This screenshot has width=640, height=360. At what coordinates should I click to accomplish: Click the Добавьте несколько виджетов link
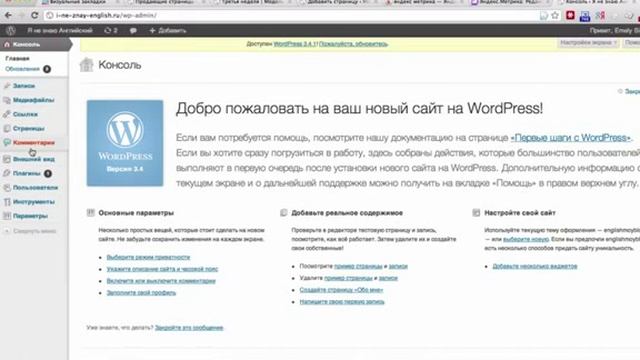pos(535,266)
